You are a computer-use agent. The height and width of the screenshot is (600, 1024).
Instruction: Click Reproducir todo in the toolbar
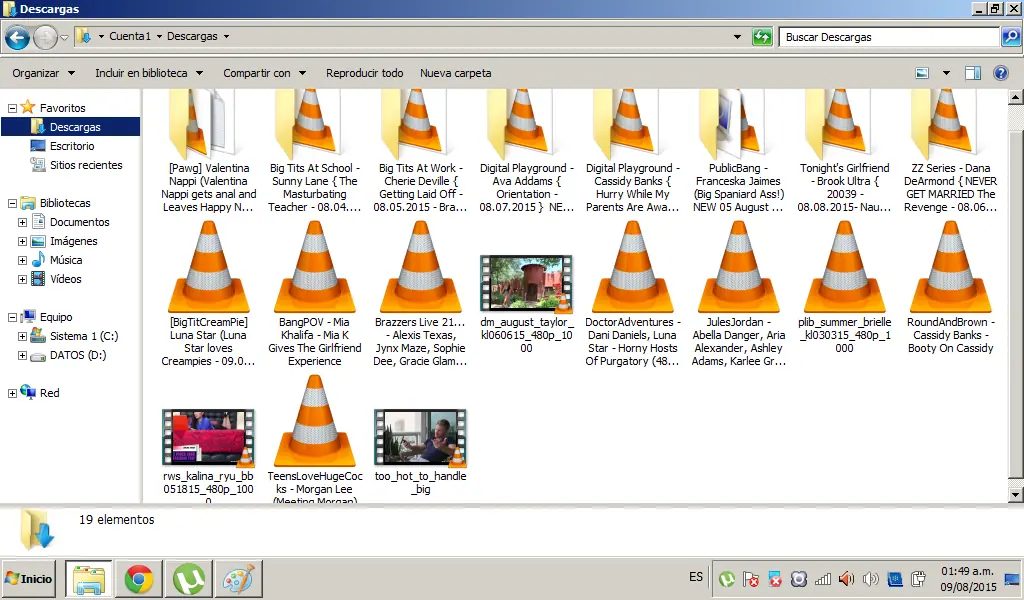(x=364, y=73)
